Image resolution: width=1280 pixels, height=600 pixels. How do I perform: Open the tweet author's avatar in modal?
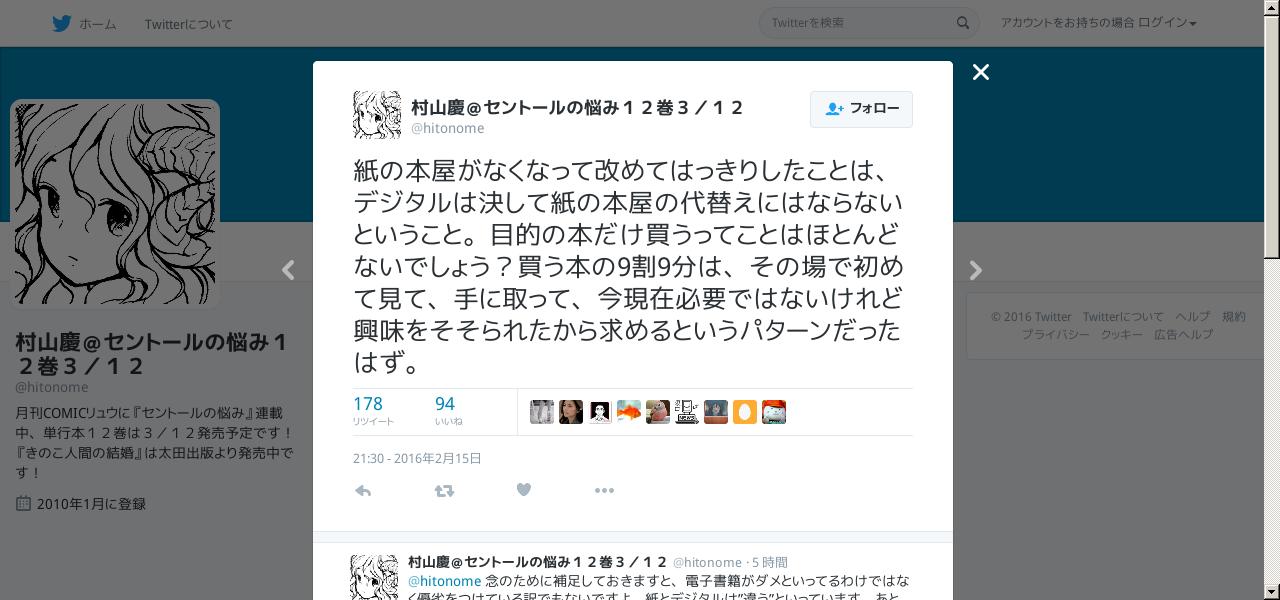coord(377,115)
